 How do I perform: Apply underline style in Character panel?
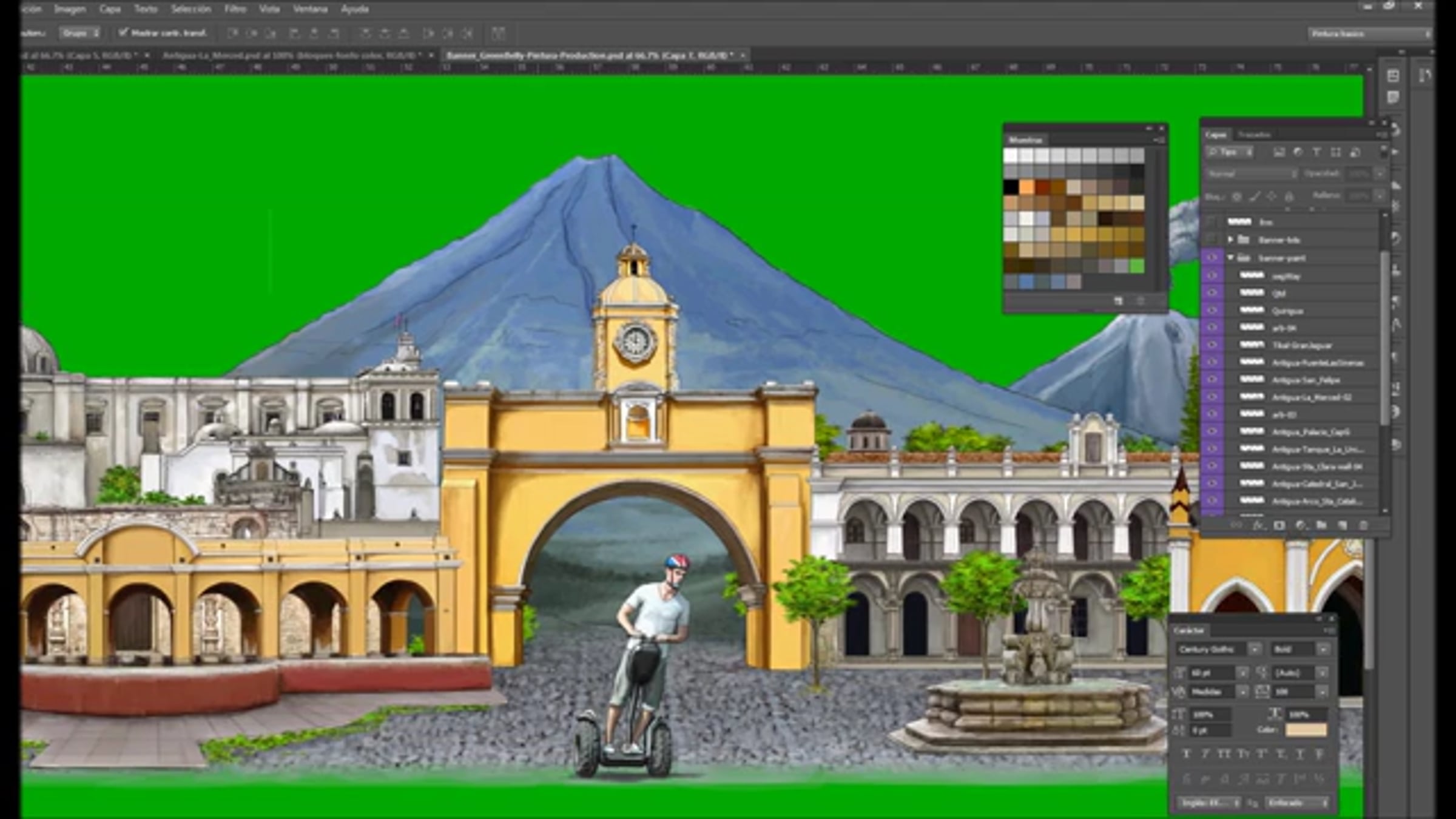click(x=1300, y=754)
